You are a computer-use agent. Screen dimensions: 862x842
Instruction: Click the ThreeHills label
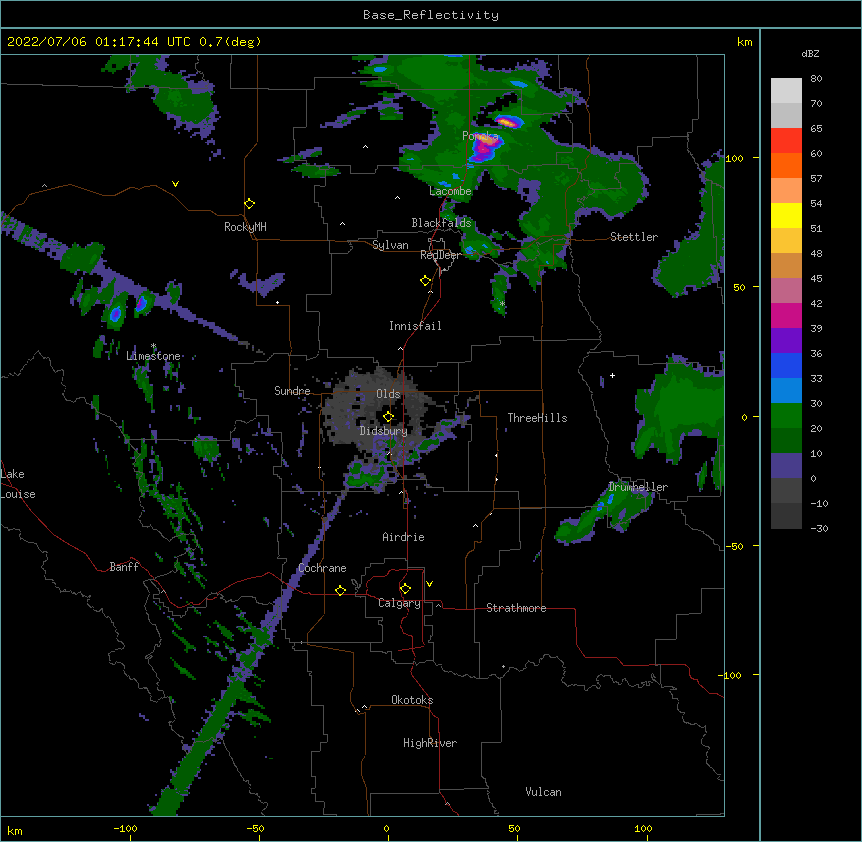537,418
